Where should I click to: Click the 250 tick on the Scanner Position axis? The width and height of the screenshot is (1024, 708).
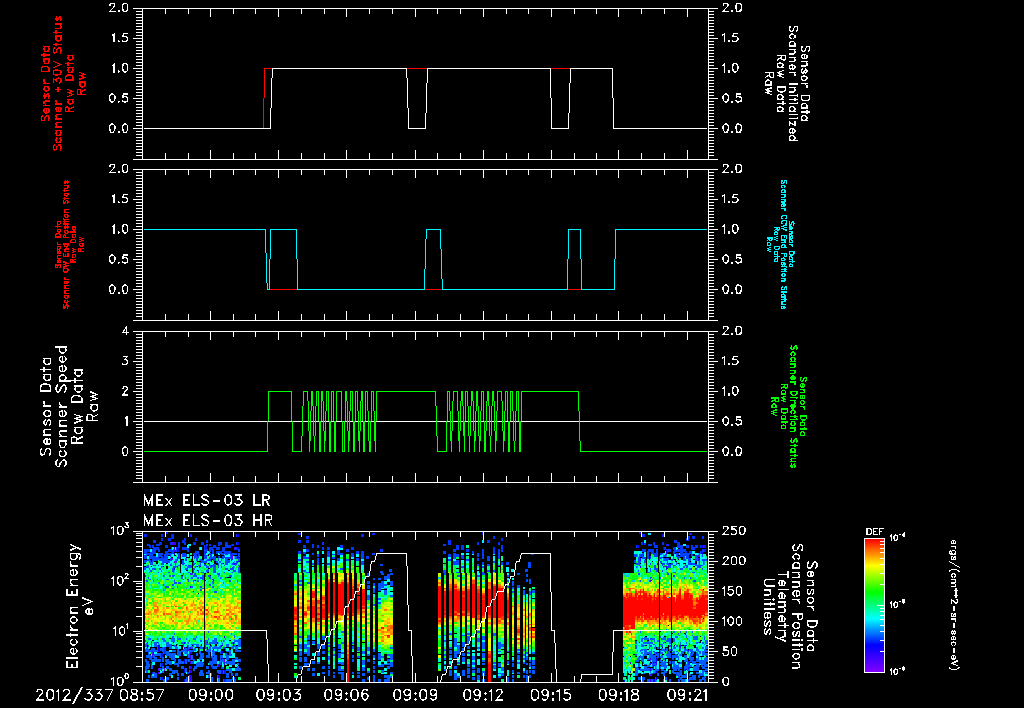point(732,531)
